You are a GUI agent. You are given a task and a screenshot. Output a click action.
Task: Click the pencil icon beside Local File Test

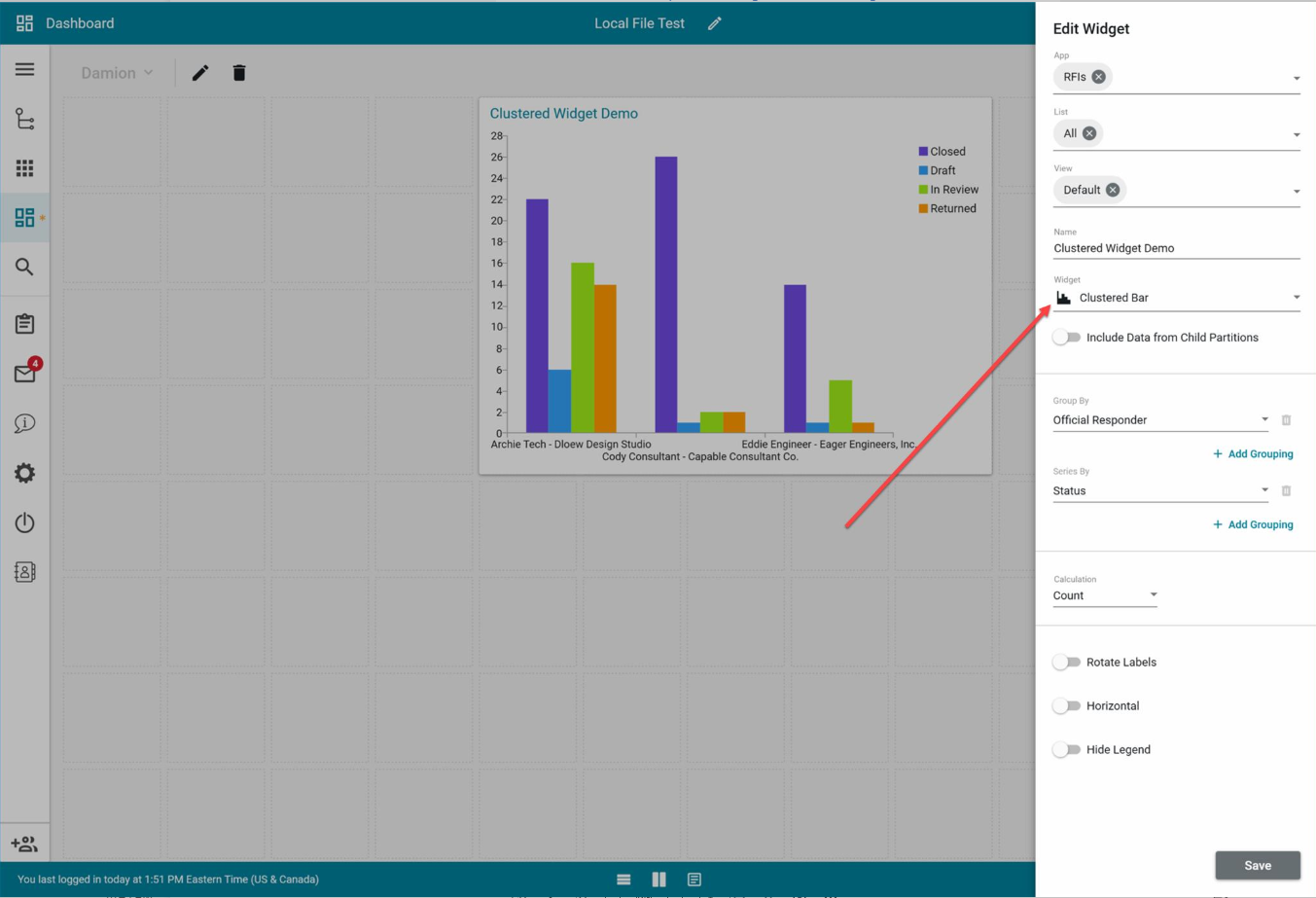click(715, 23)
